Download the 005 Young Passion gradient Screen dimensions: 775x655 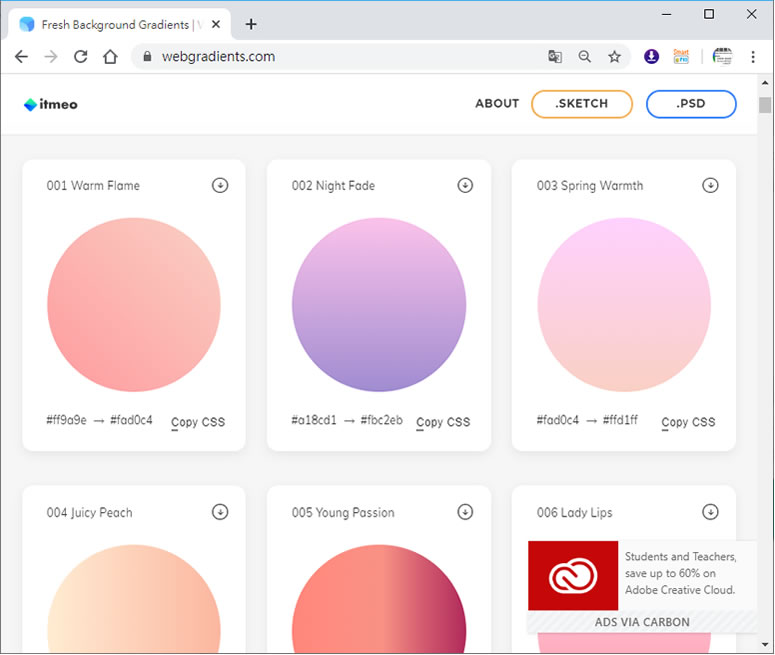pyautogui.click(x=465, y=512)
